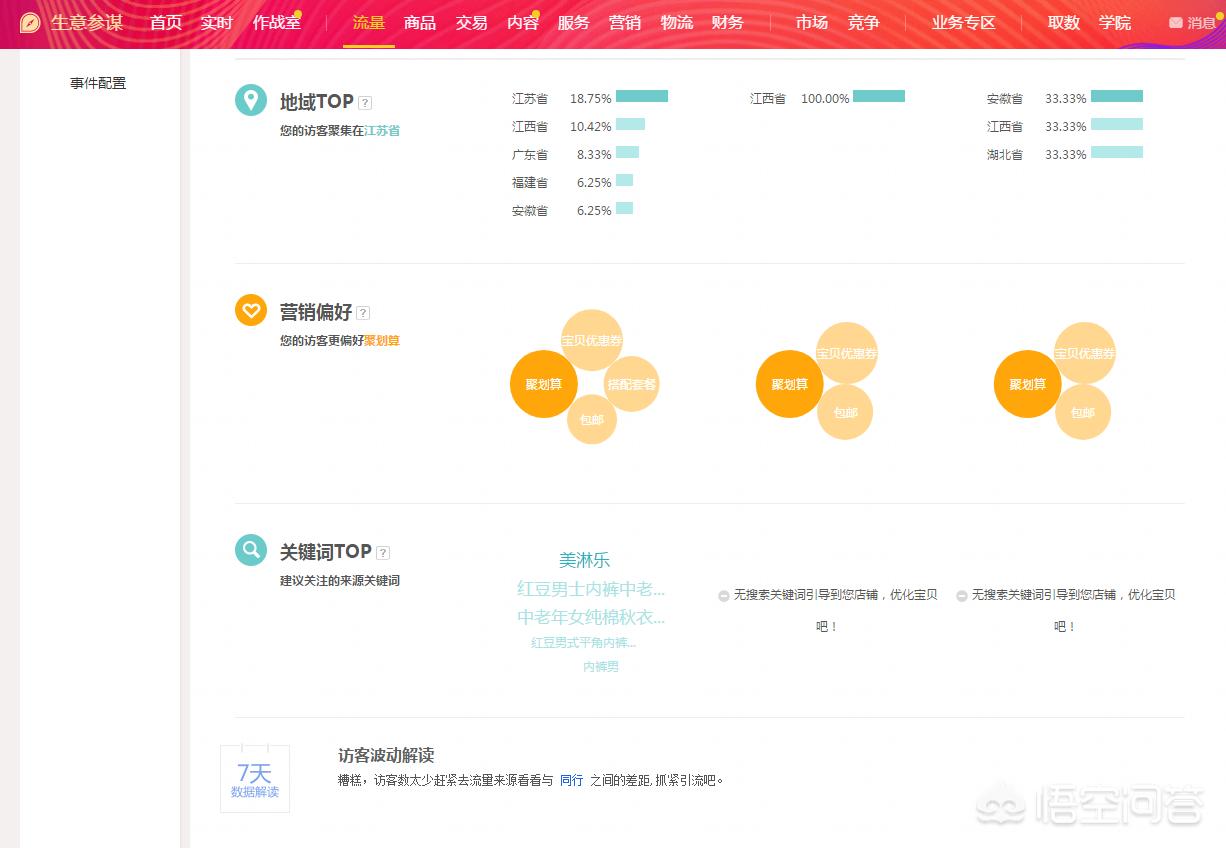Click the 江苏省 18.75% percentage bar
1226x848 pixels.
click(641, 97)
